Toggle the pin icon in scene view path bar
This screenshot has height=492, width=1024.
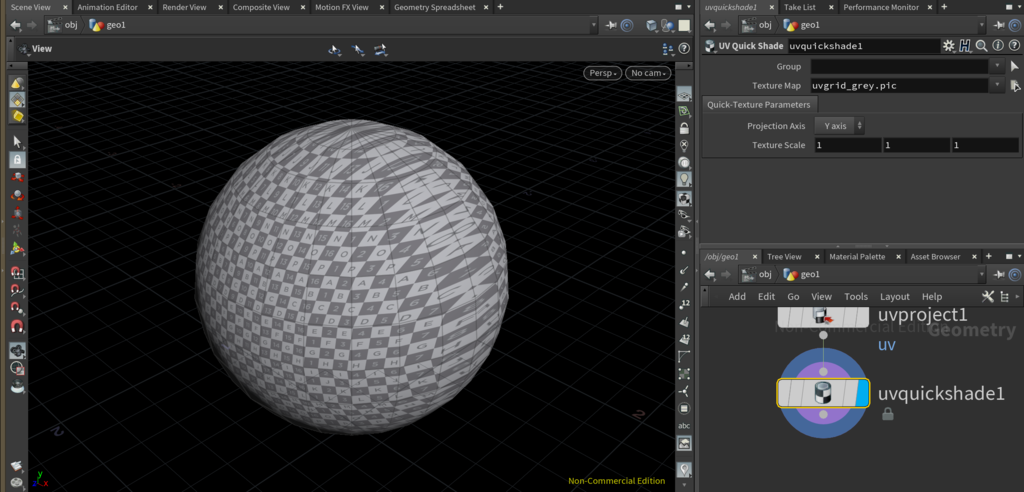(x=611, y=25)
